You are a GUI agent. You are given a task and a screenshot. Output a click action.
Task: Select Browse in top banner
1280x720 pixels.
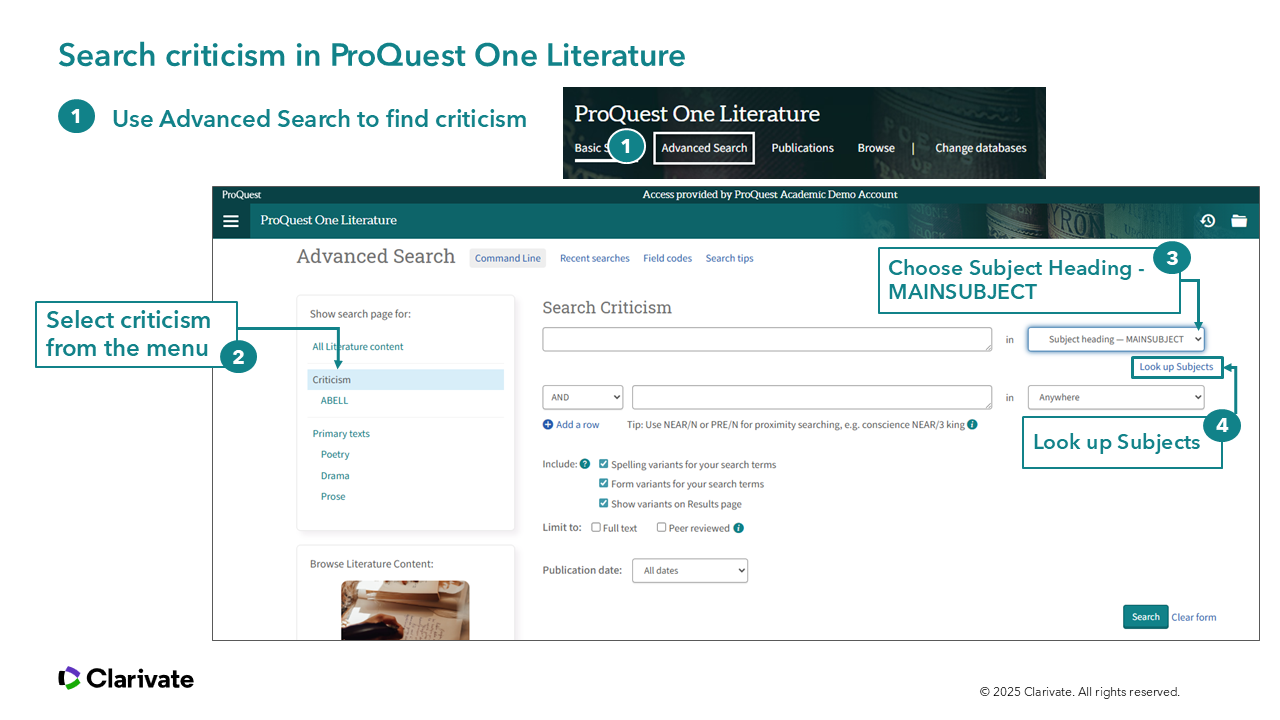(x=876, y=148)
